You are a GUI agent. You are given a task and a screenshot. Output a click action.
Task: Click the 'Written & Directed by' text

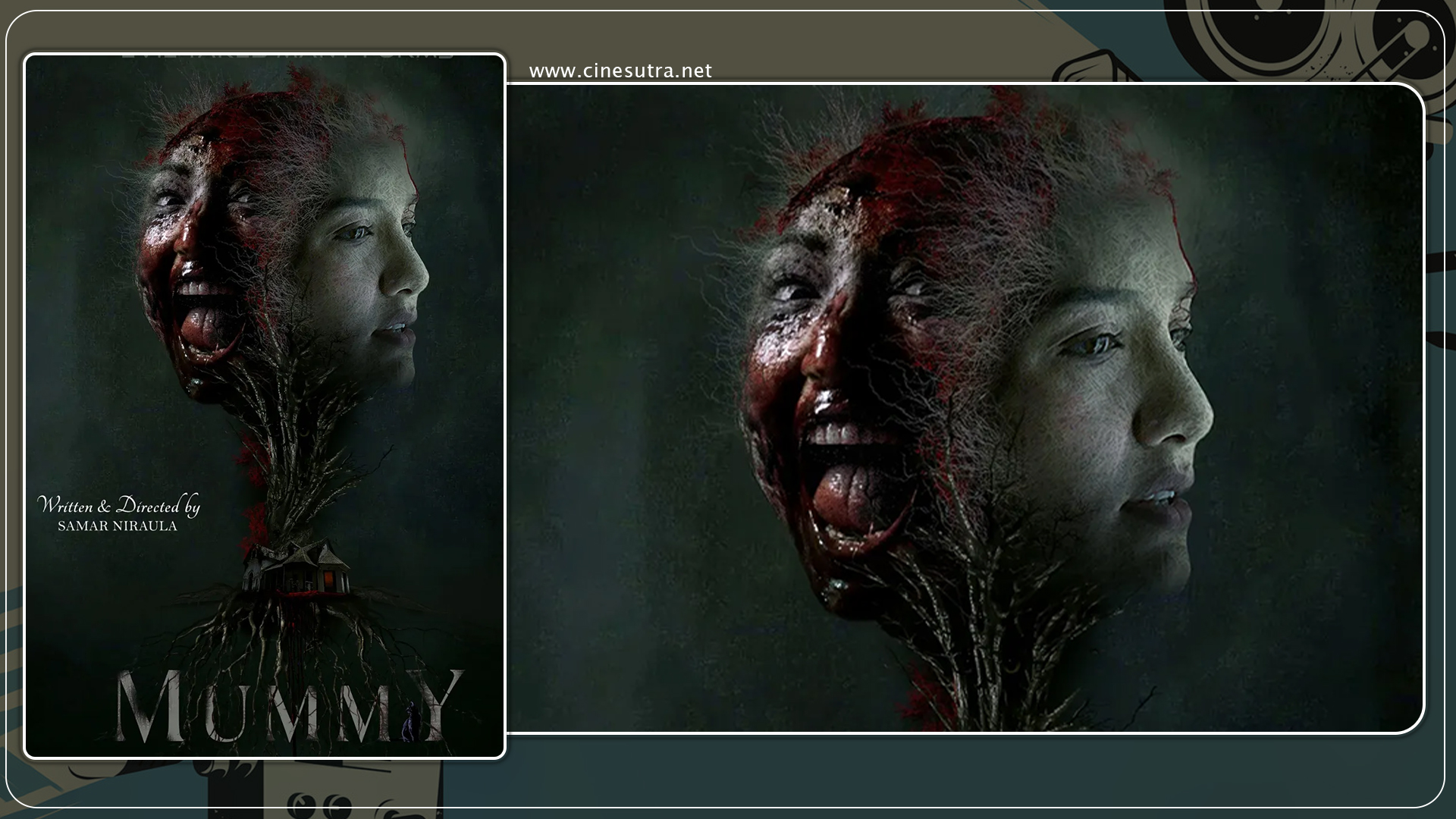point(118,506)
